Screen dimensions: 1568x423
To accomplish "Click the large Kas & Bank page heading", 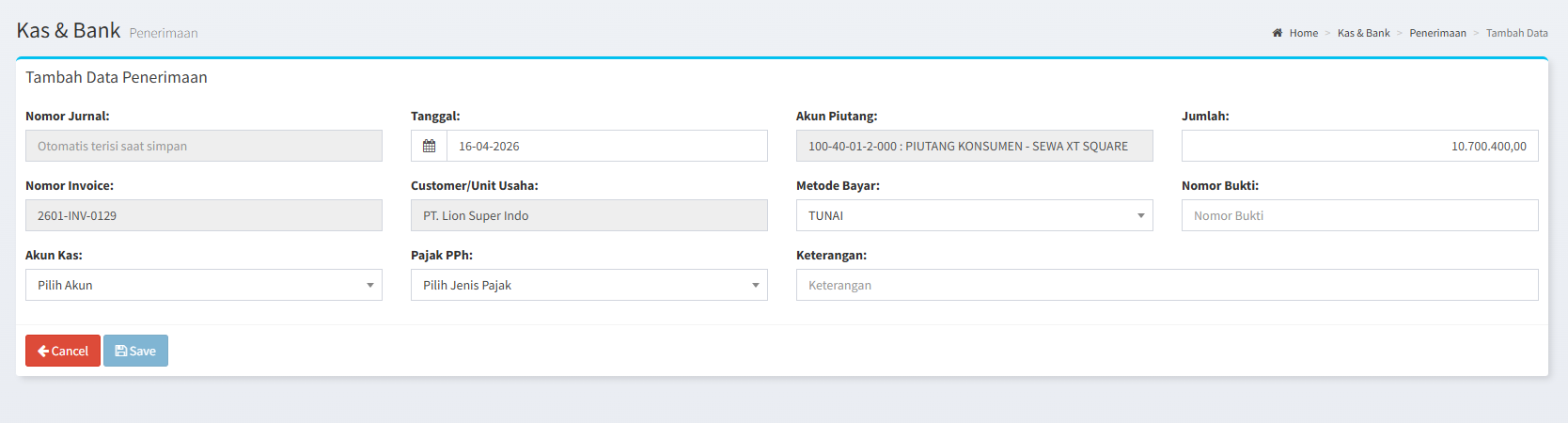I will 69,30.
